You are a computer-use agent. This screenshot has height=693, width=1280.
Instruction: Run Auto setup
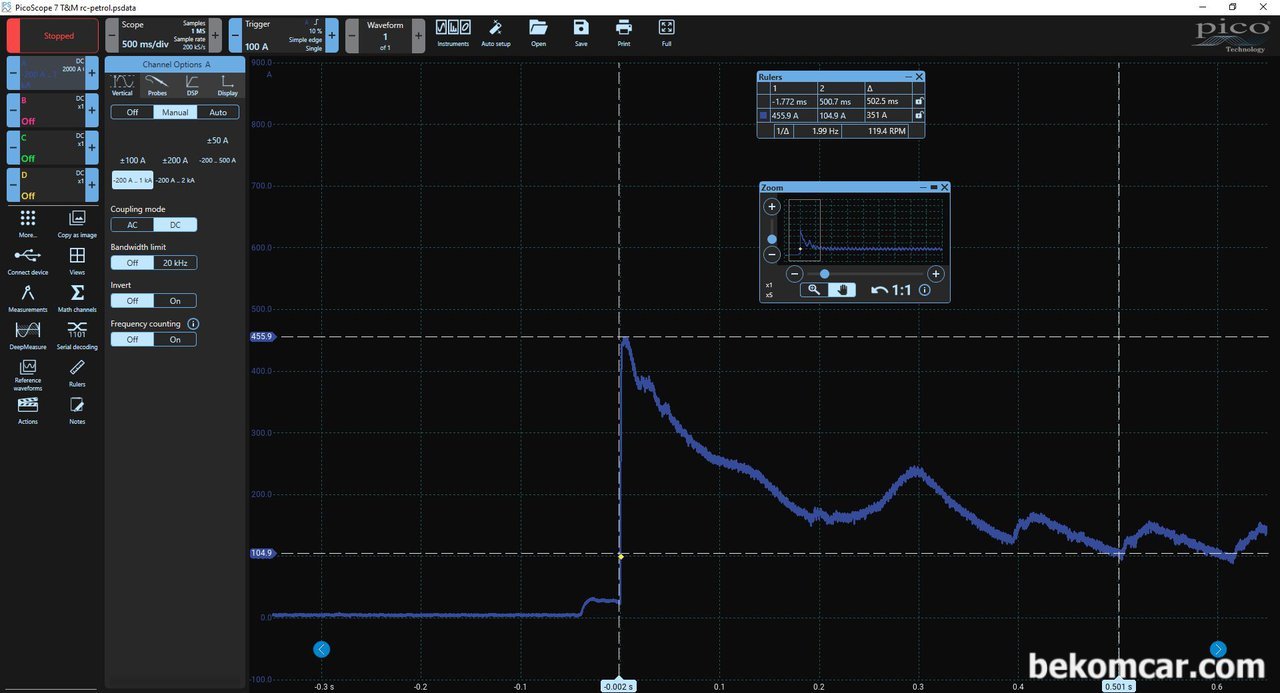click(496, 33)
